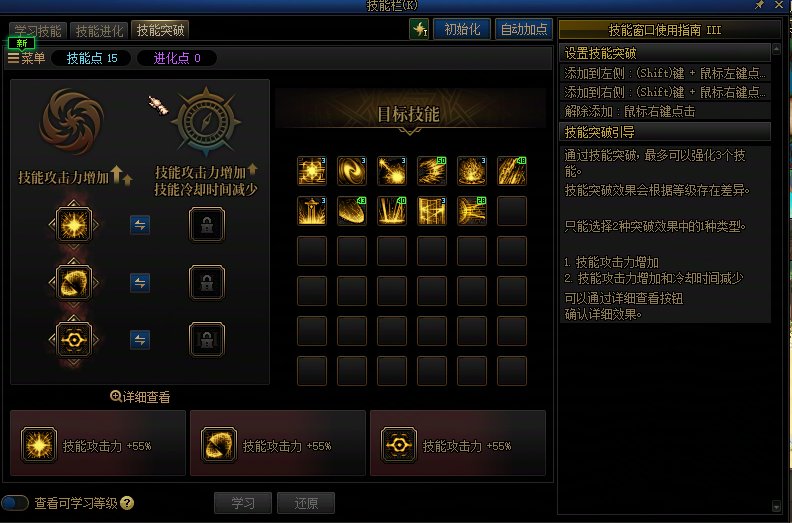Click the spiral vortex target skill icon
The height and width of the screenshot is (523, 792).
[x=352, y=171]
